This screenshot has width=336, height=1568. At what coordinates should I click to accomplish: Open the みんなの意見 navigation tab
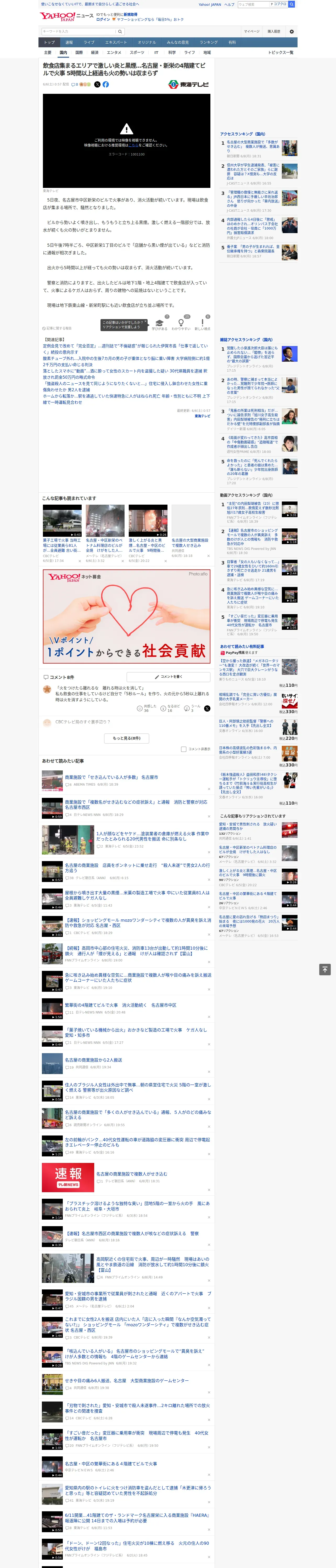coord(177,43)
